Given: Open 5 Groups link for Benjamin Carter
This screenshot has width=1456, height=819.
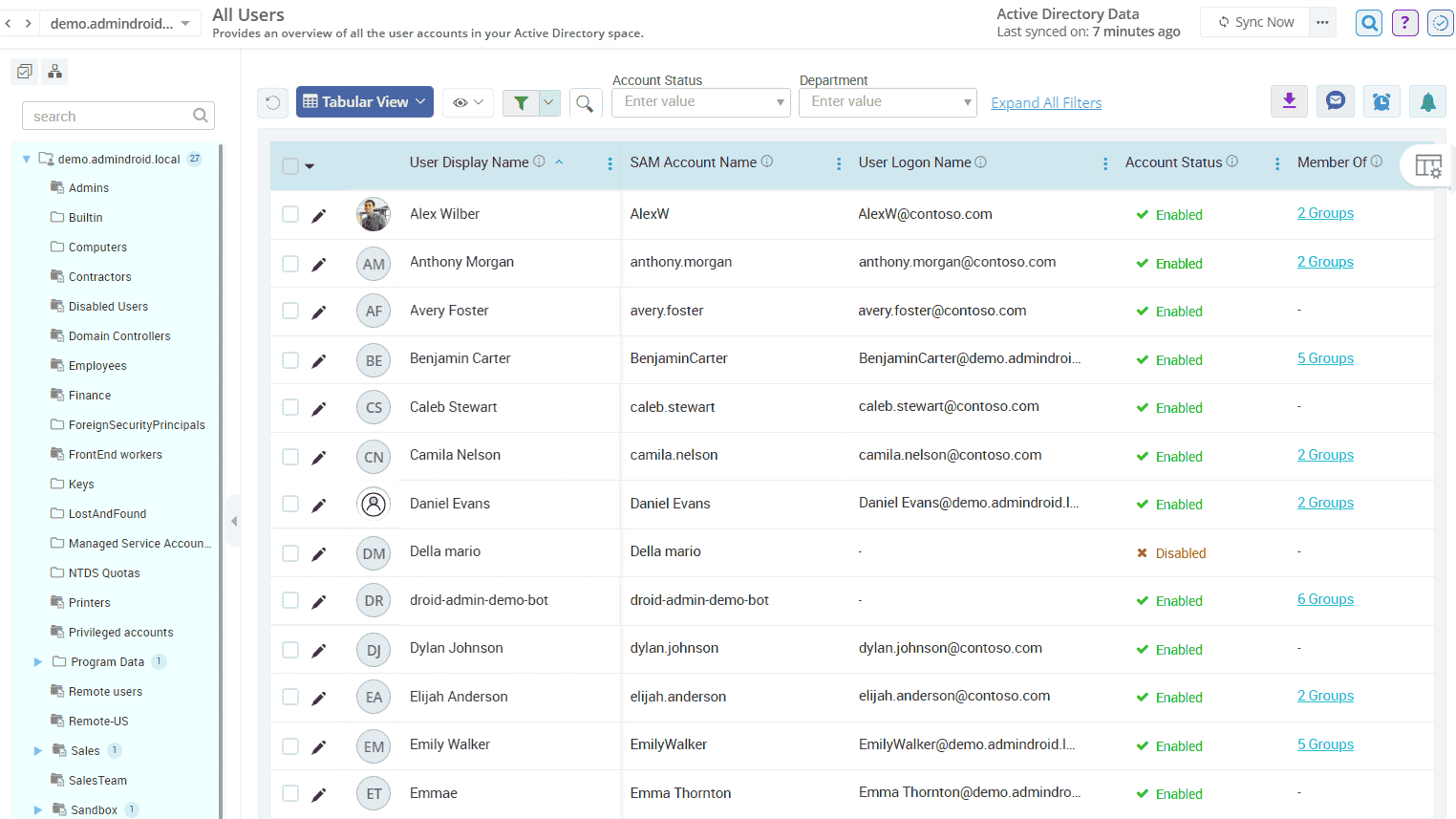Looking at the screenshot, I should pyautogui.click(x=1325, y=357).
